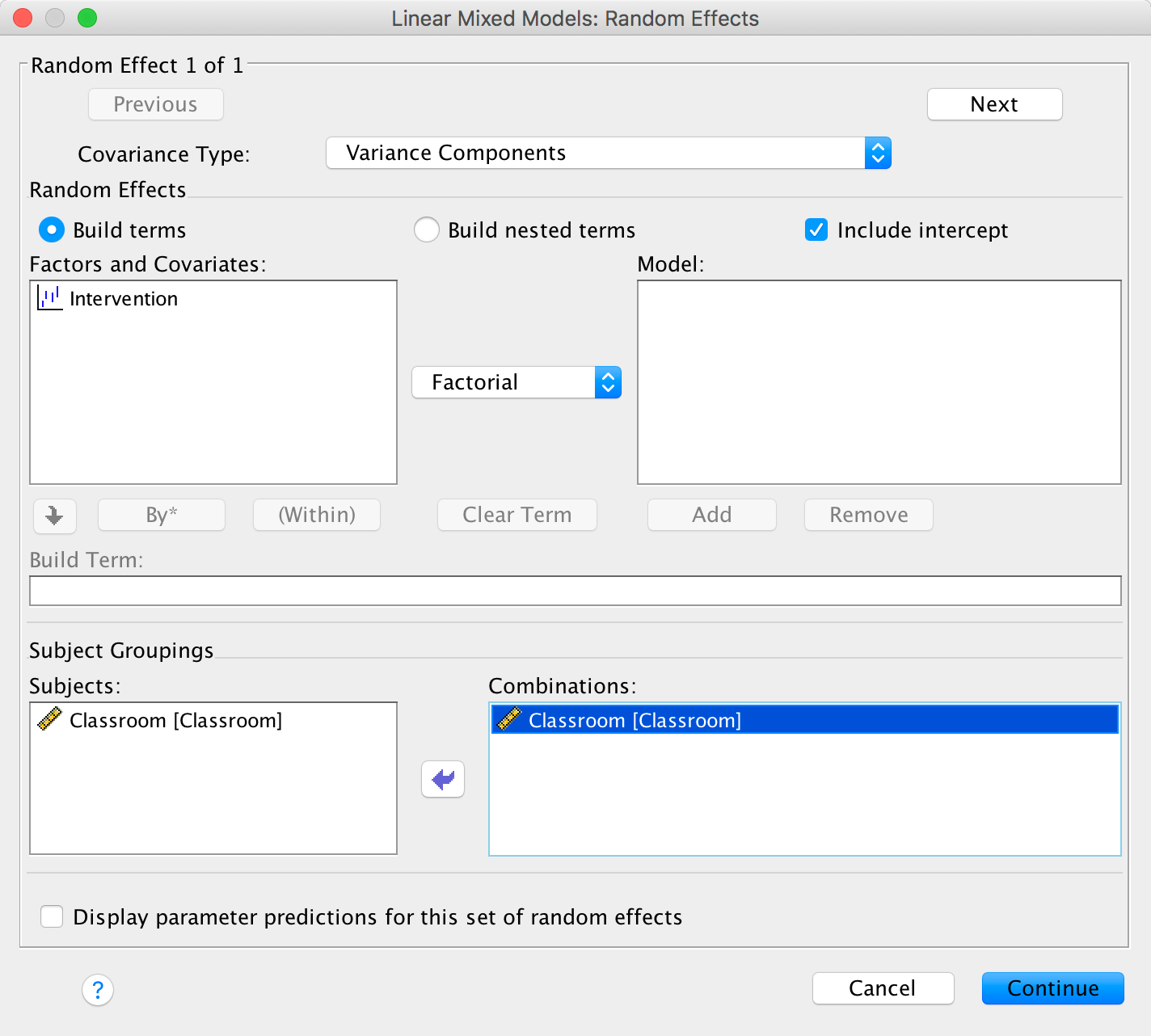Image resolution: width=1151 pixels, height=1036 pixels.
Task: Enable Display parameter predictions checkbox
Action: [x=53, y=916]
